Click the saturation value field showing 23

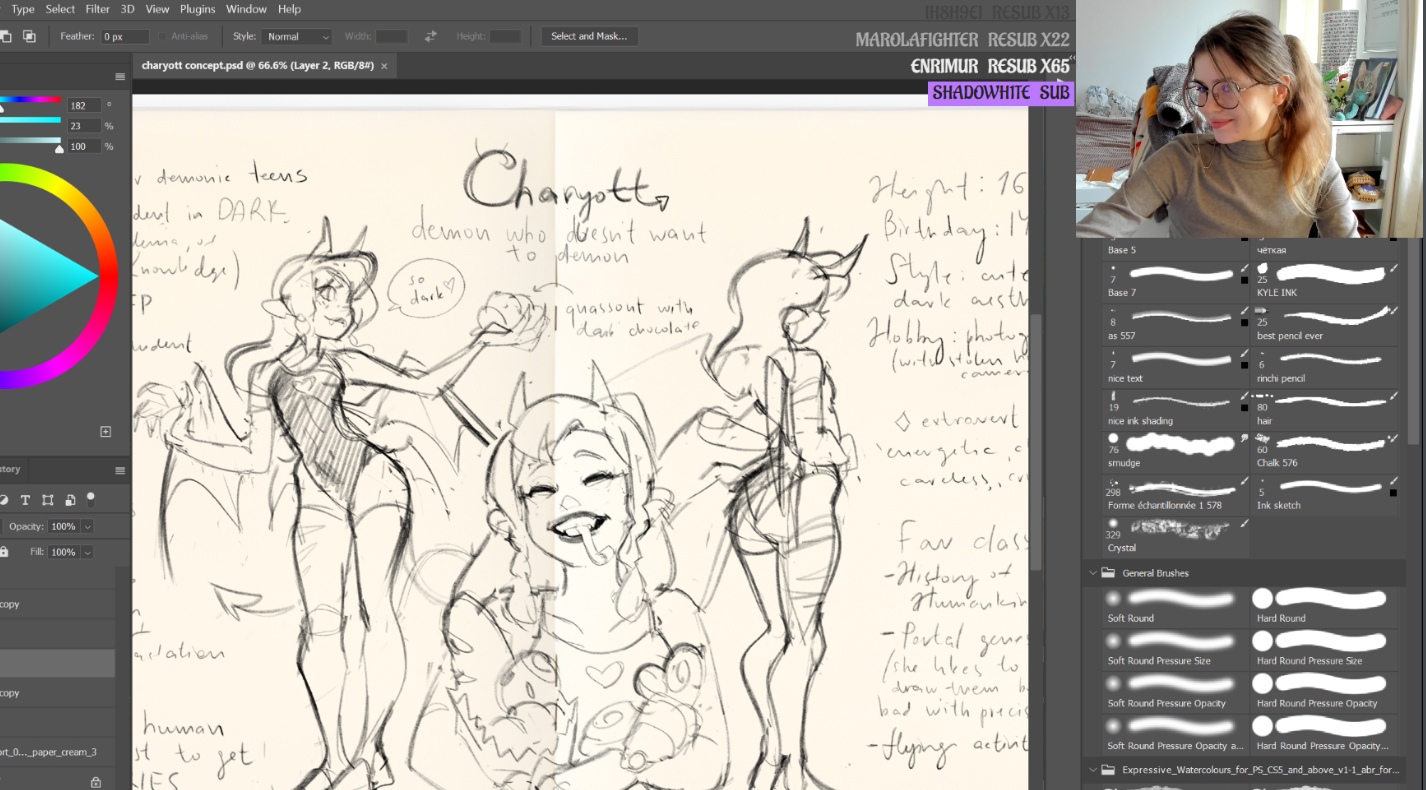(84, 126)
